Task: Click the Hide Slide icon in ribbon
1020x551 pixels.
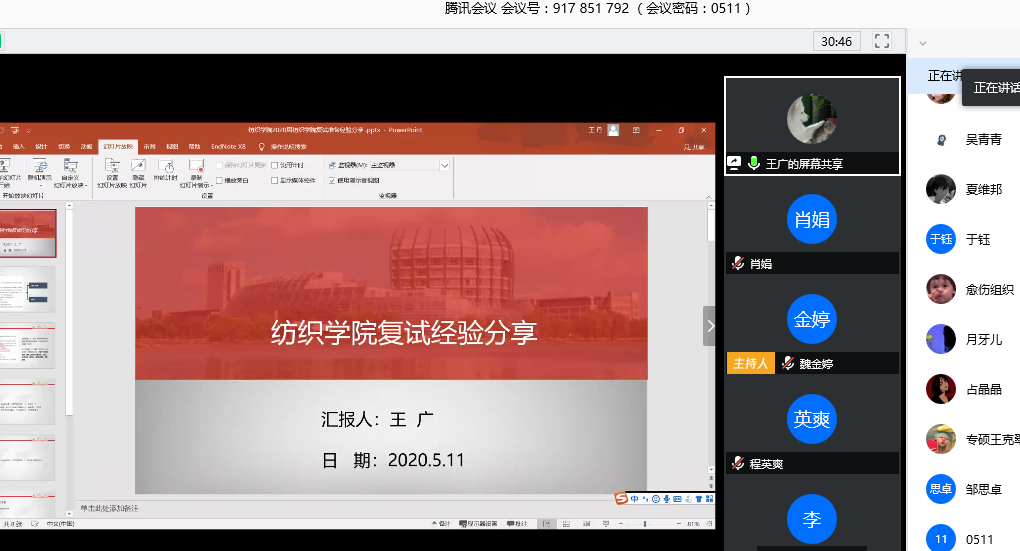Action: point(138,166)
